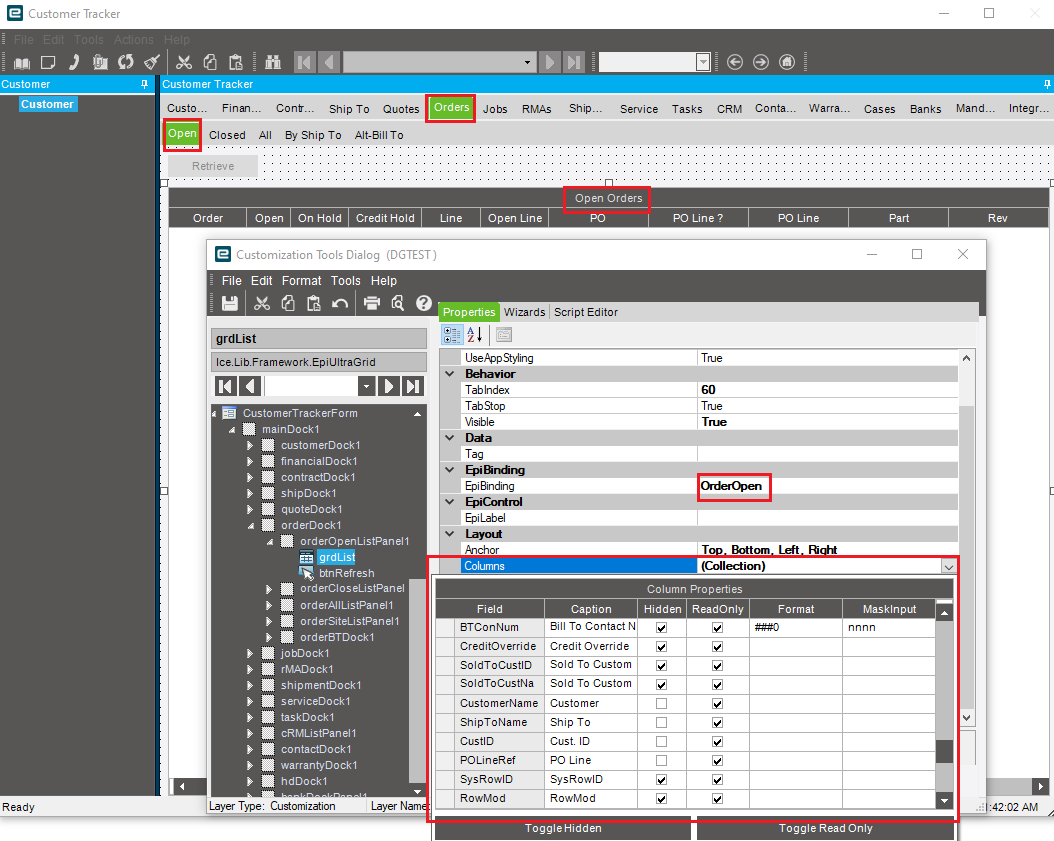Sort properties alphabetically with A-Z icon
This screenshot has width=1054, height=841.
[x=475, y=334]
